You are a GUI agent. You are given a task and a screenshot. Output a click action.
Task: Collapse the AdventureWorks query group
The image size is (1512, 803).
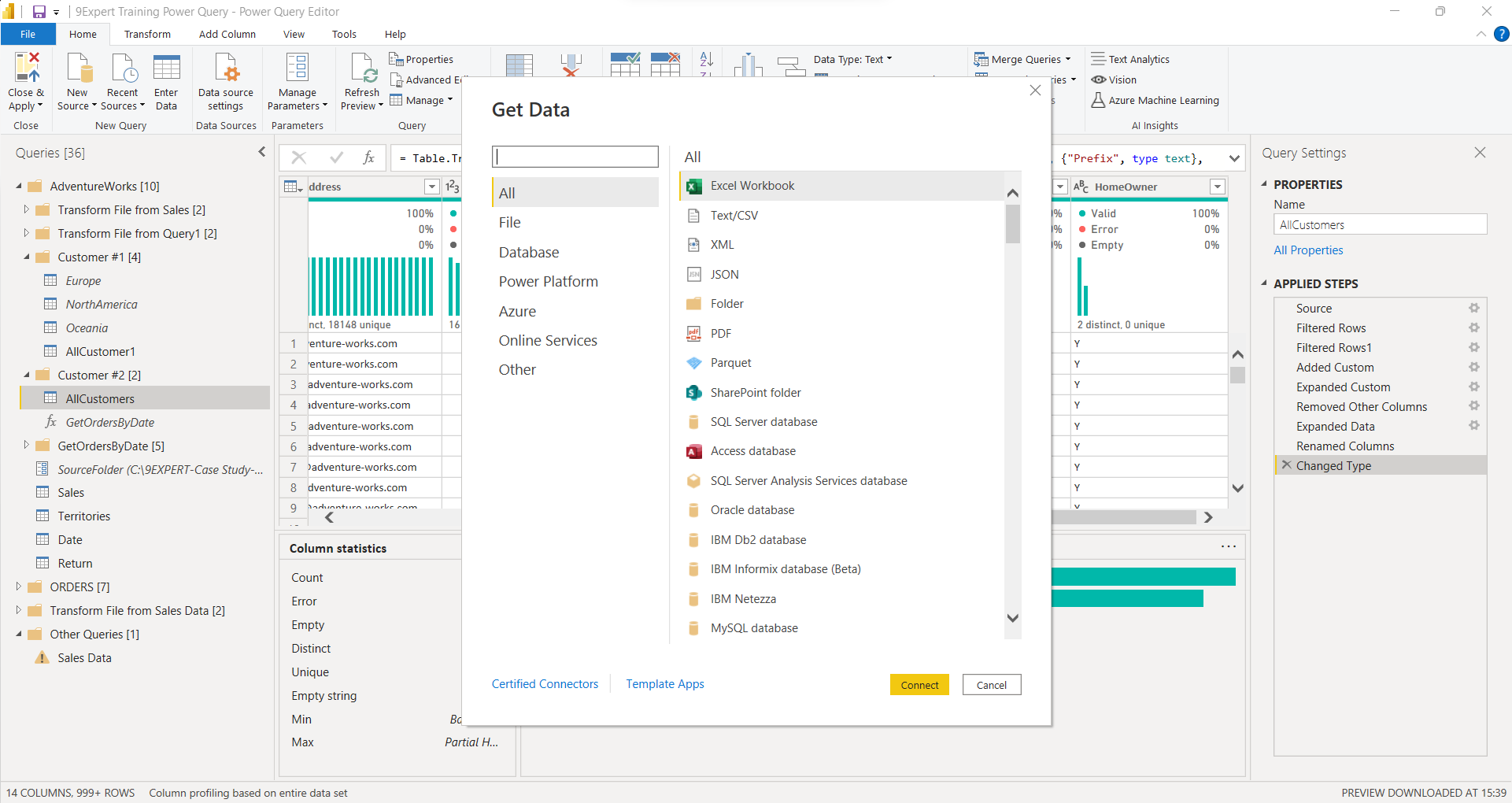(17, 186)
